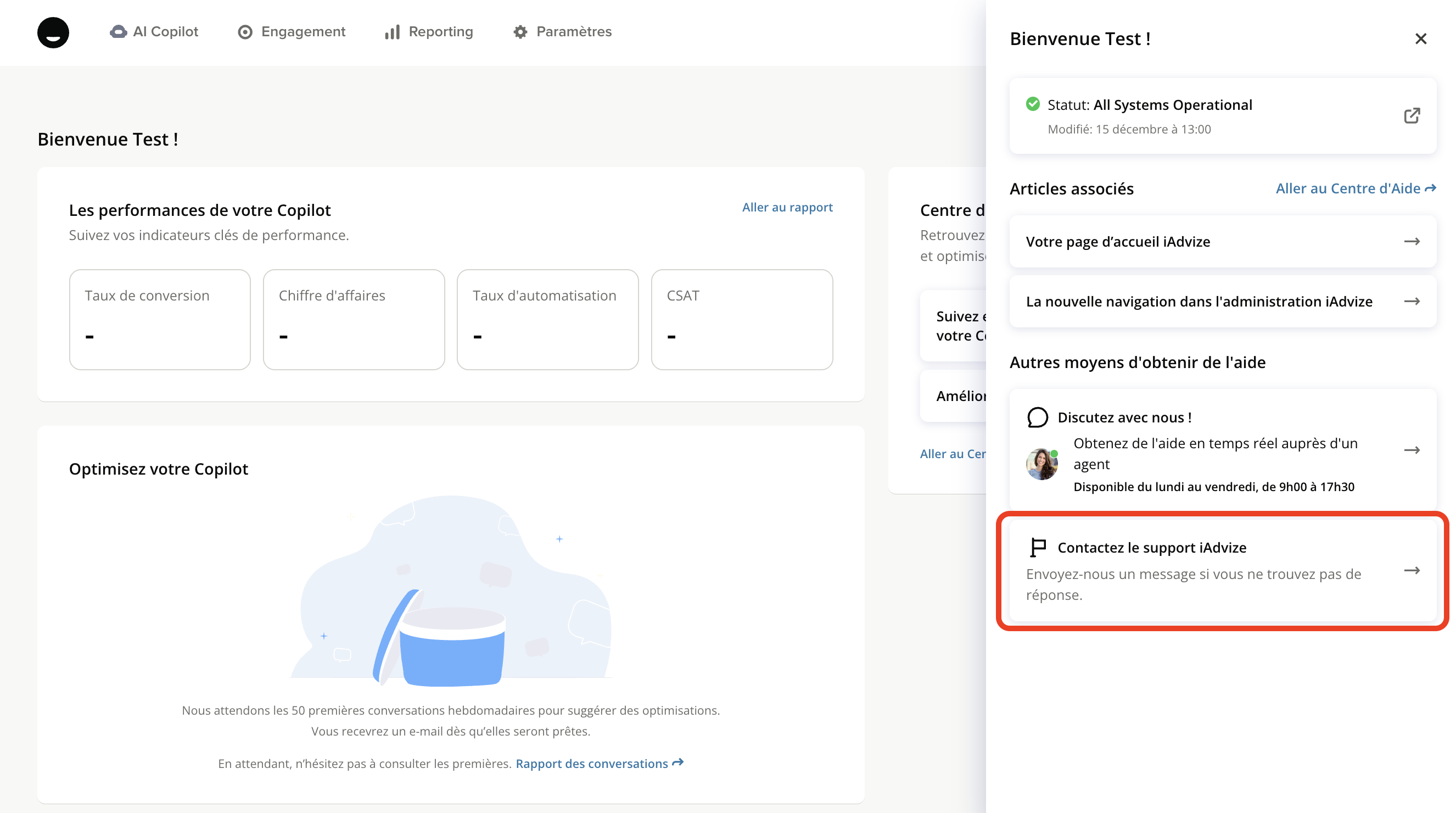Image resolution: width=1456 pixels, height=813 pixels.
Task: Click the Paramètres gear icon
Action: coord(520,32)
